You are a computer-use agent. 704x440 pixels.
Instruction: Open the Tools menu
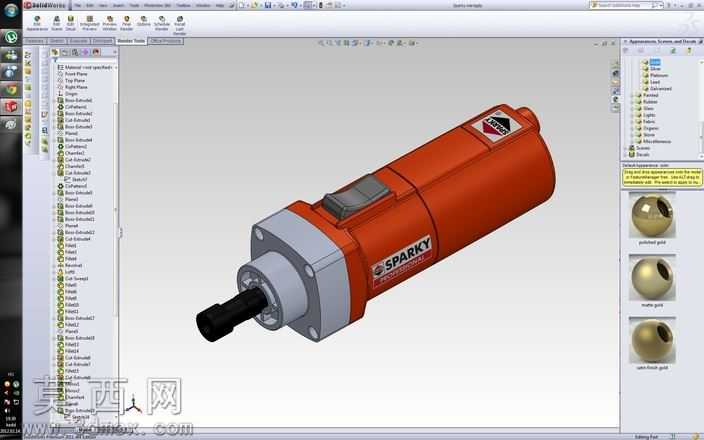134,5
